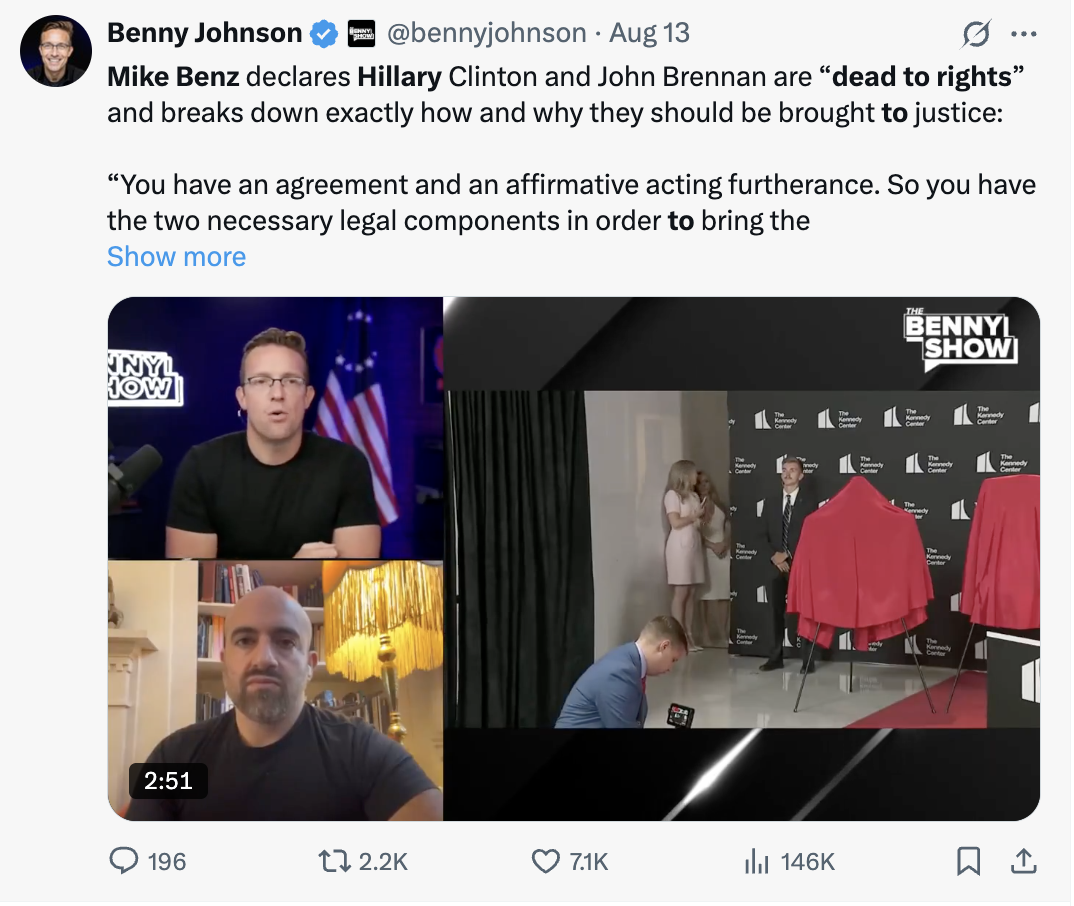Open the Grok explain icon
The height and width of the screenshot is (906, 1074).
(975, 34)
